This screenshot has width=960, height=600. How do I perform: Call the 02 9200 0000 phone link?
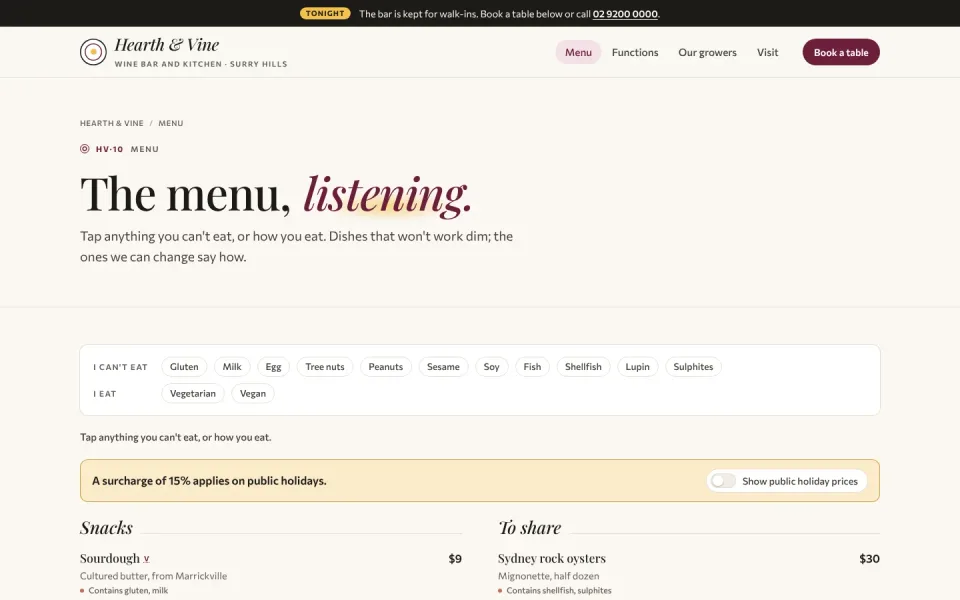(x=625, y=13)
